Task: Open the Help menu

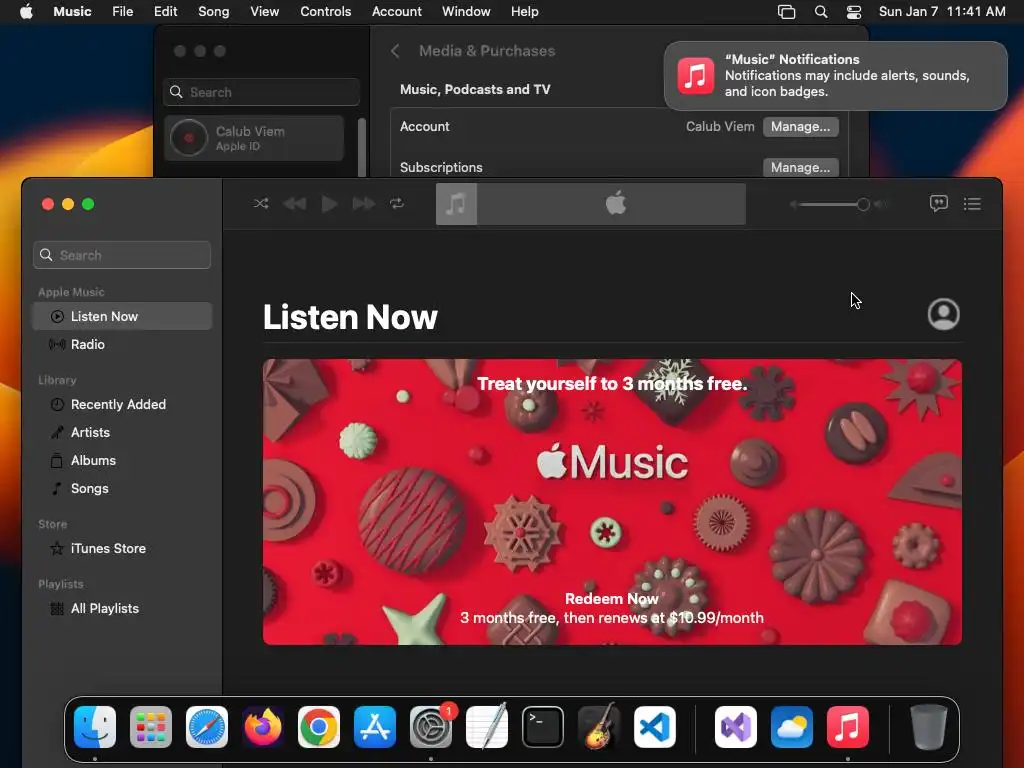Action: pos(524,11)
